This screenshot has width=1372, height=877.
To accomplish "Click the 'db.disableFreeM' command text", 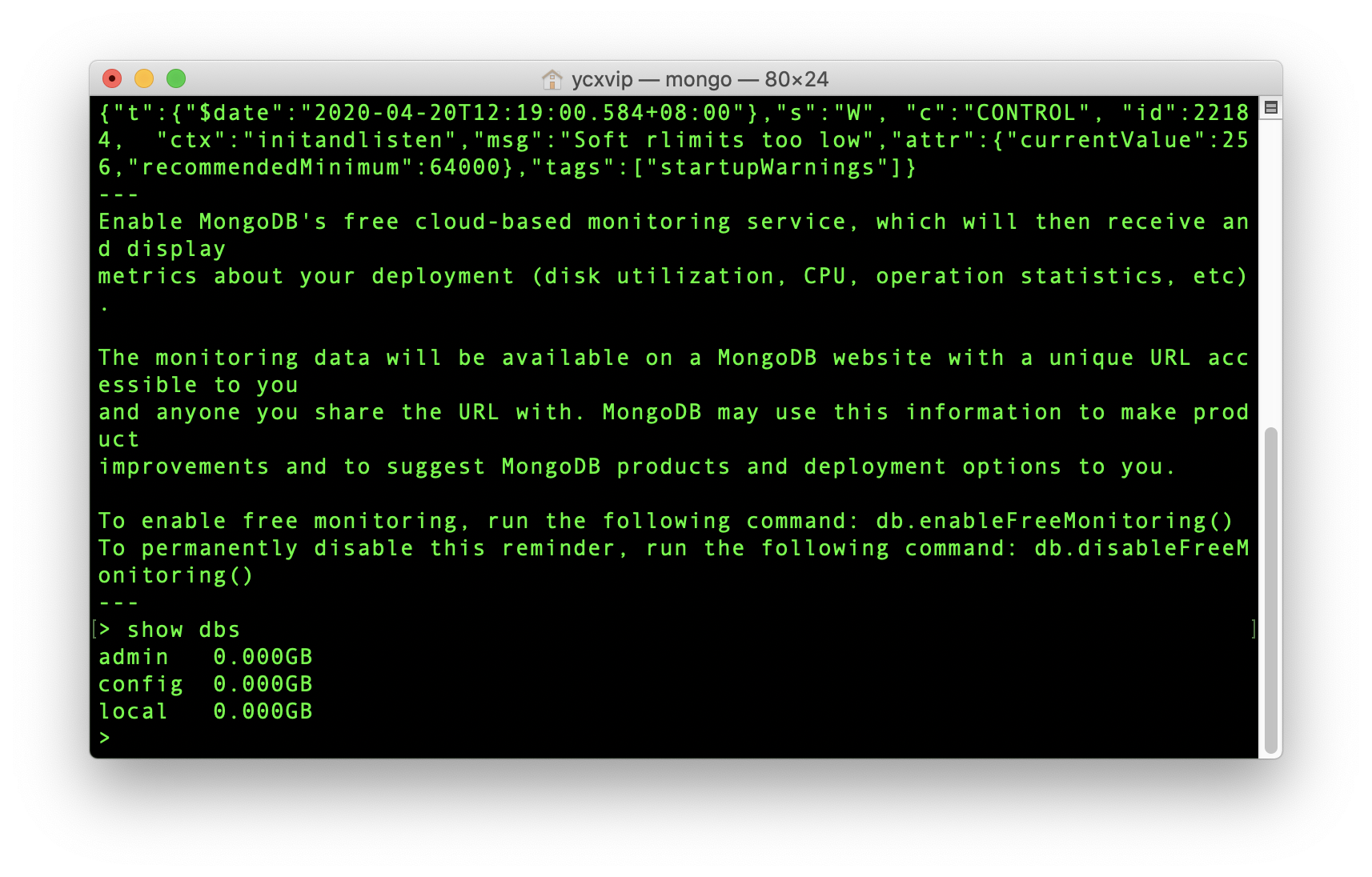I will pyautogui.click(x=1141, y=548).
